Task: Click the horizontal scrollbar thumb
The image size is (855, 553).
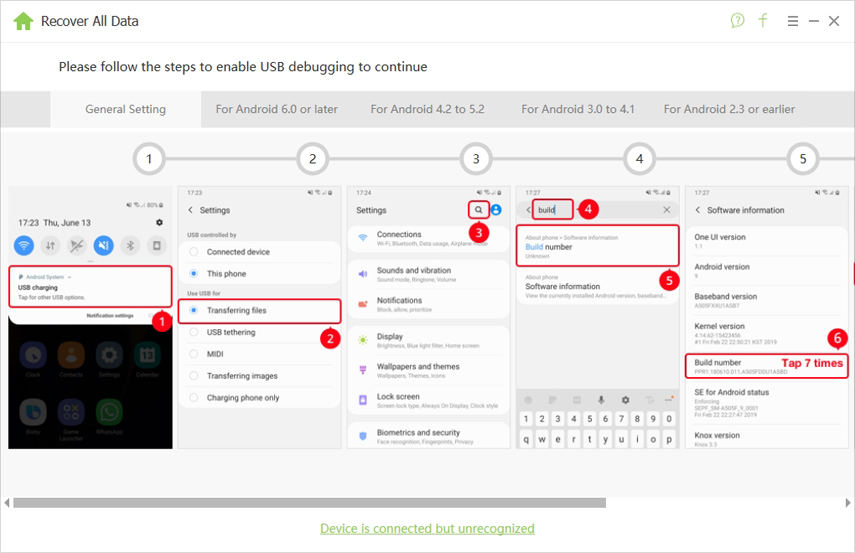Action: (x=309, y=502)
